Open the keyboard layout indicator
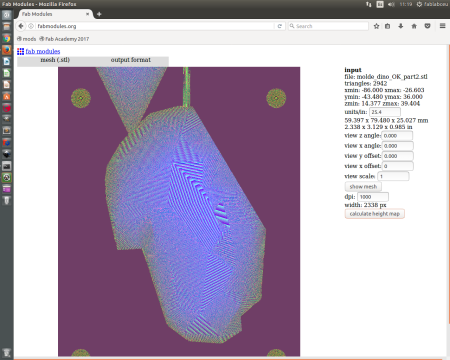The image size is (450, 360). 380,4
